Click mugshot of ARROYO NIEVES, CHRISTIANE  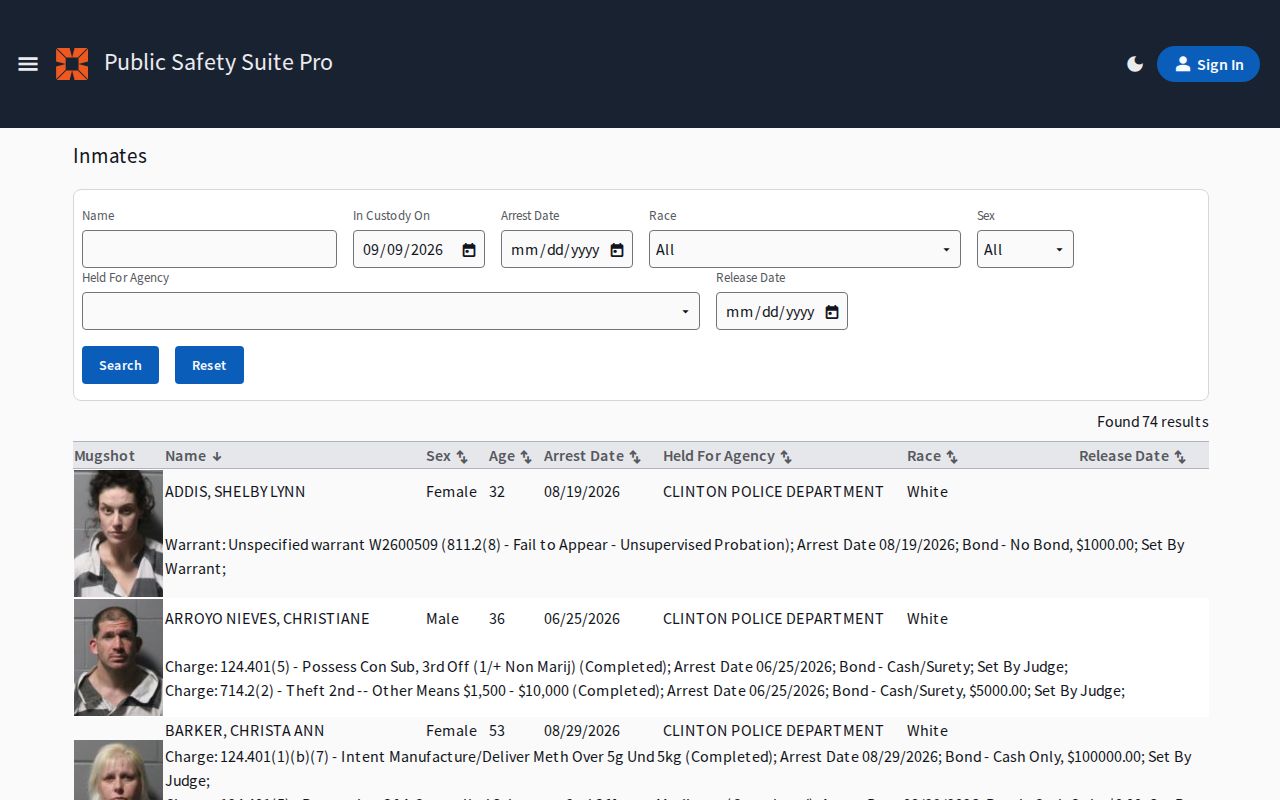click(x=118, y=657)
